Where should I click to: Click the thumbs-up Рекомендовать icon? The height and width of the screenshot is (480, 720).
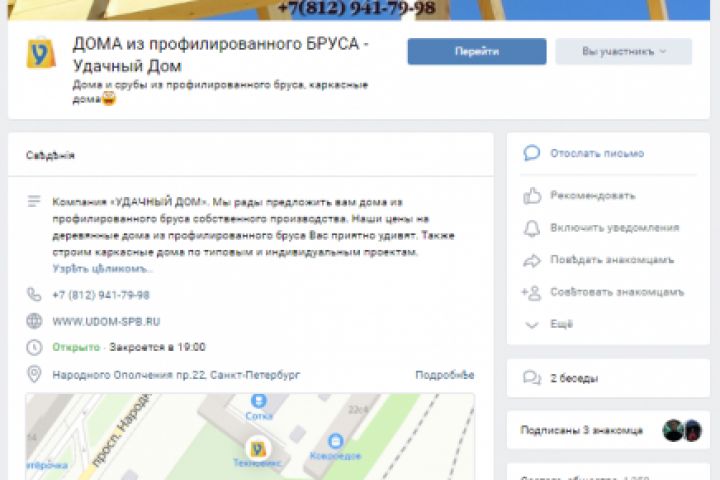tap(532, 196)
